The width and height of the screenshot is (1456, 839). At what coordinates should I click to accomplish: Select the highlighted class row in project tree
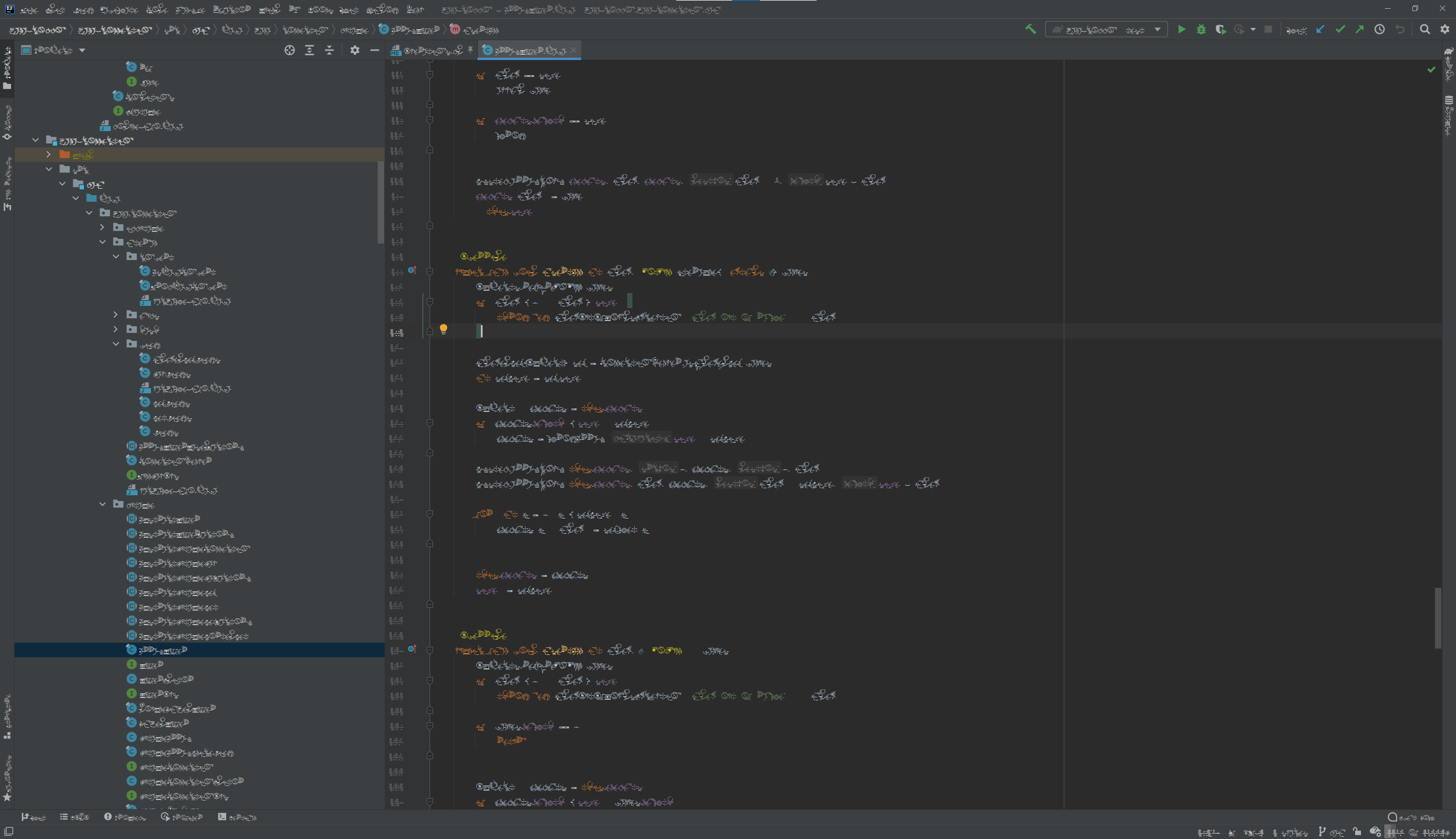tap(199, 650)
